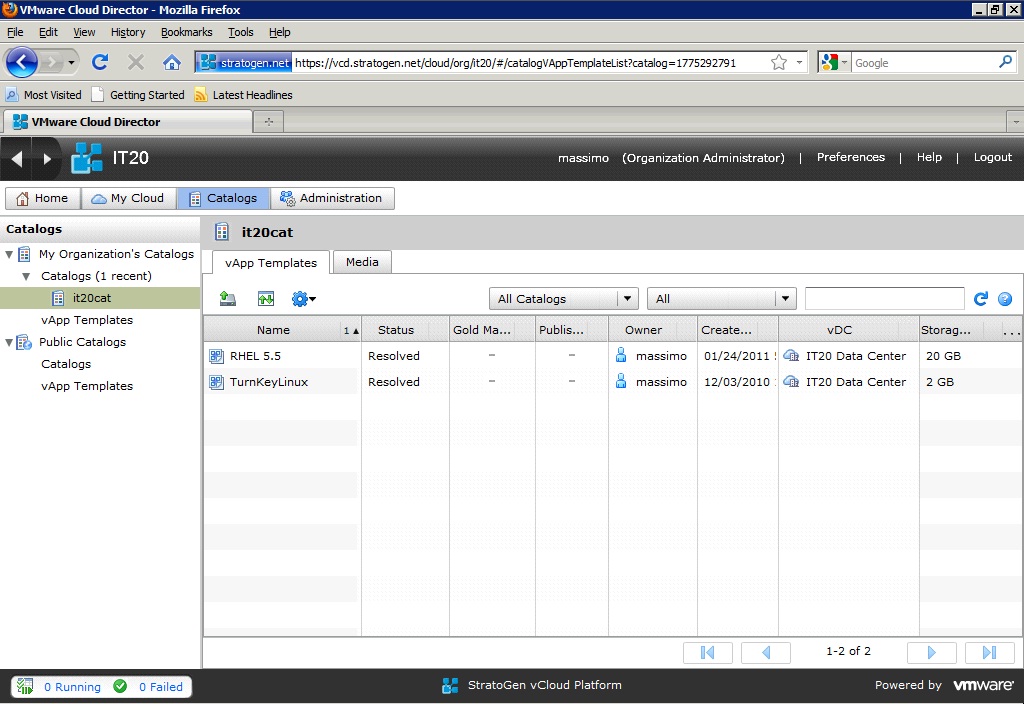Reload the page in Firefox
1024x704 pixels.
click(100, 62)
